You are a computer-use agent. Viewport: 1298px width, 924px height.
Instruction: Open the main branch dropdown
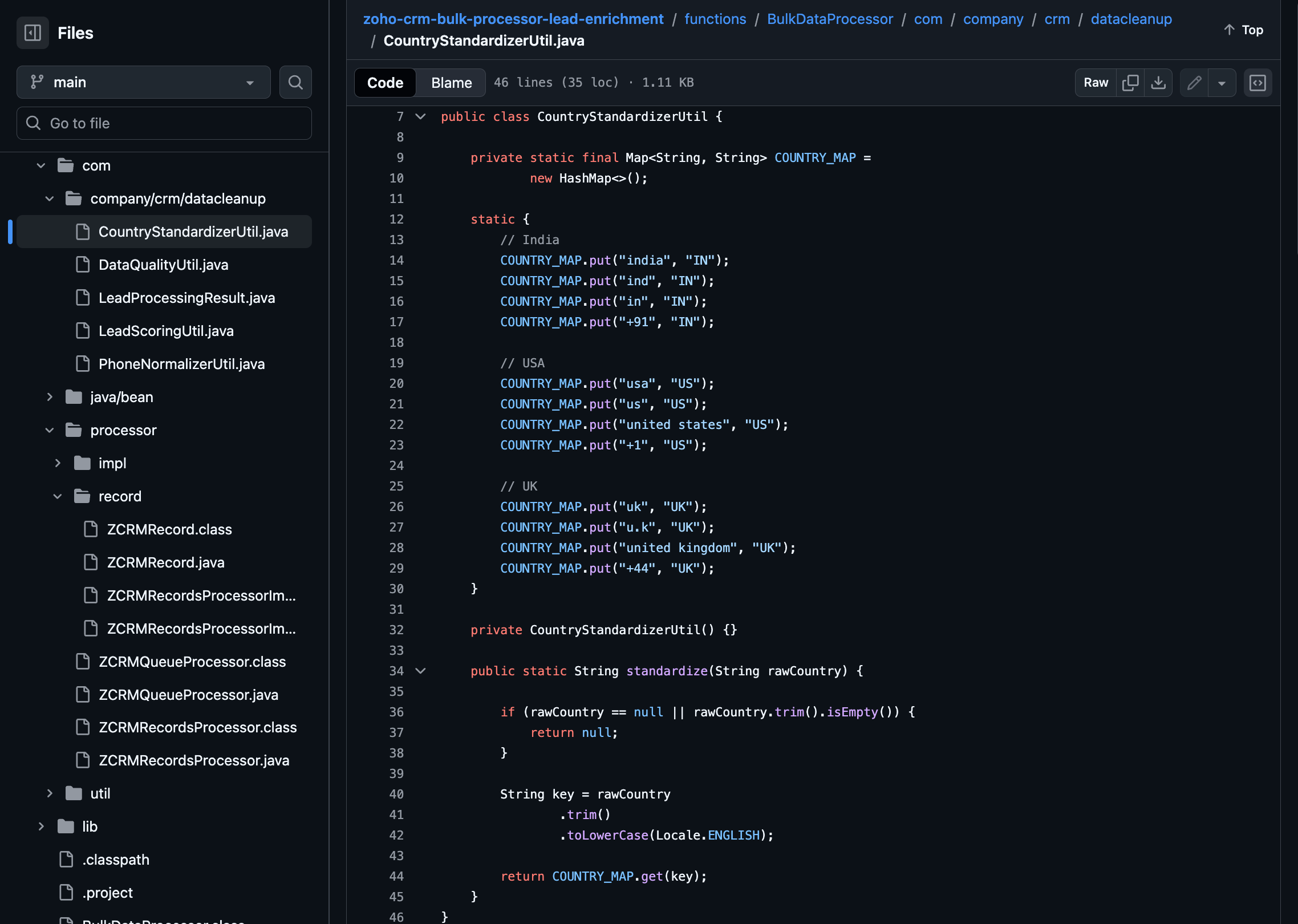(144, 82)
